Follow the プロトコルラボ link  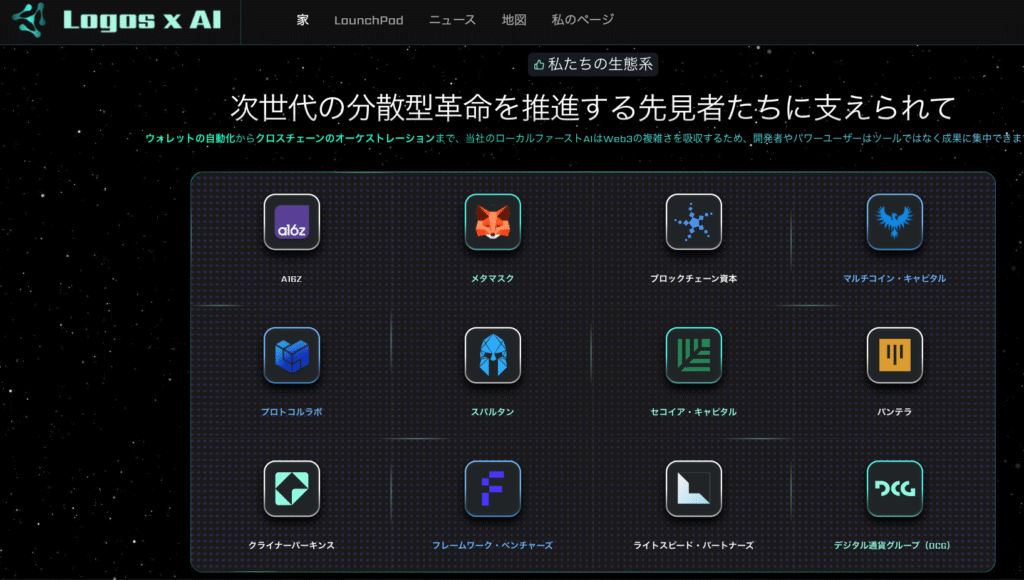point(291,411)
